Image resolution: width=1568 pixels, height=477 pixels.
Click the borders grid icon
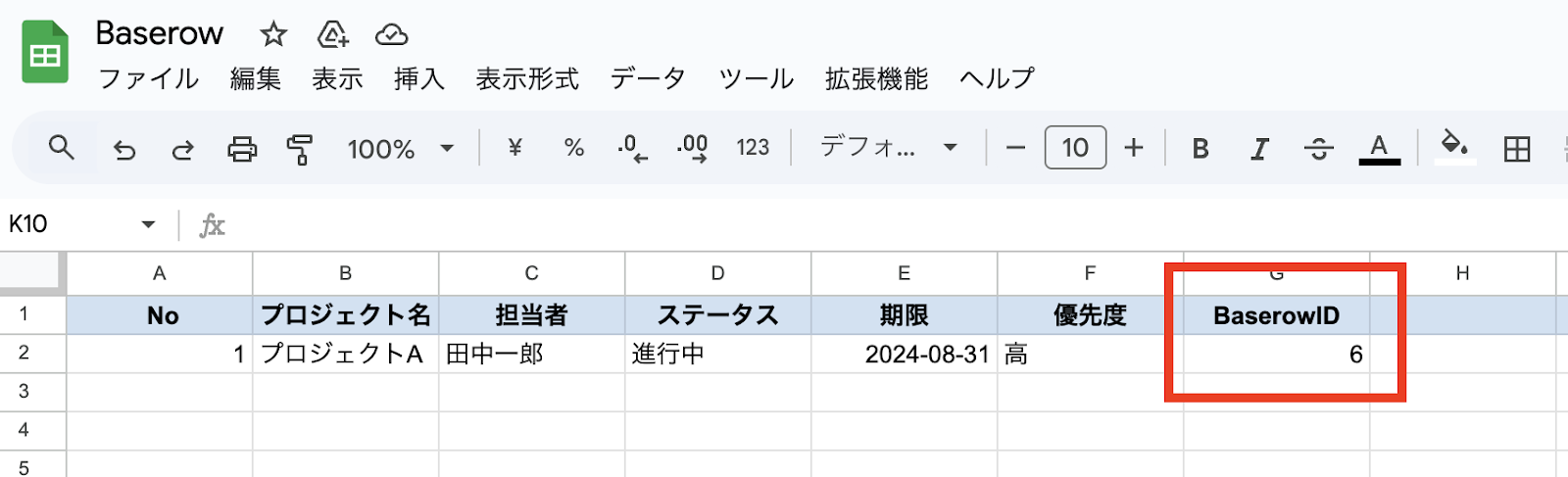[1517, 149]
